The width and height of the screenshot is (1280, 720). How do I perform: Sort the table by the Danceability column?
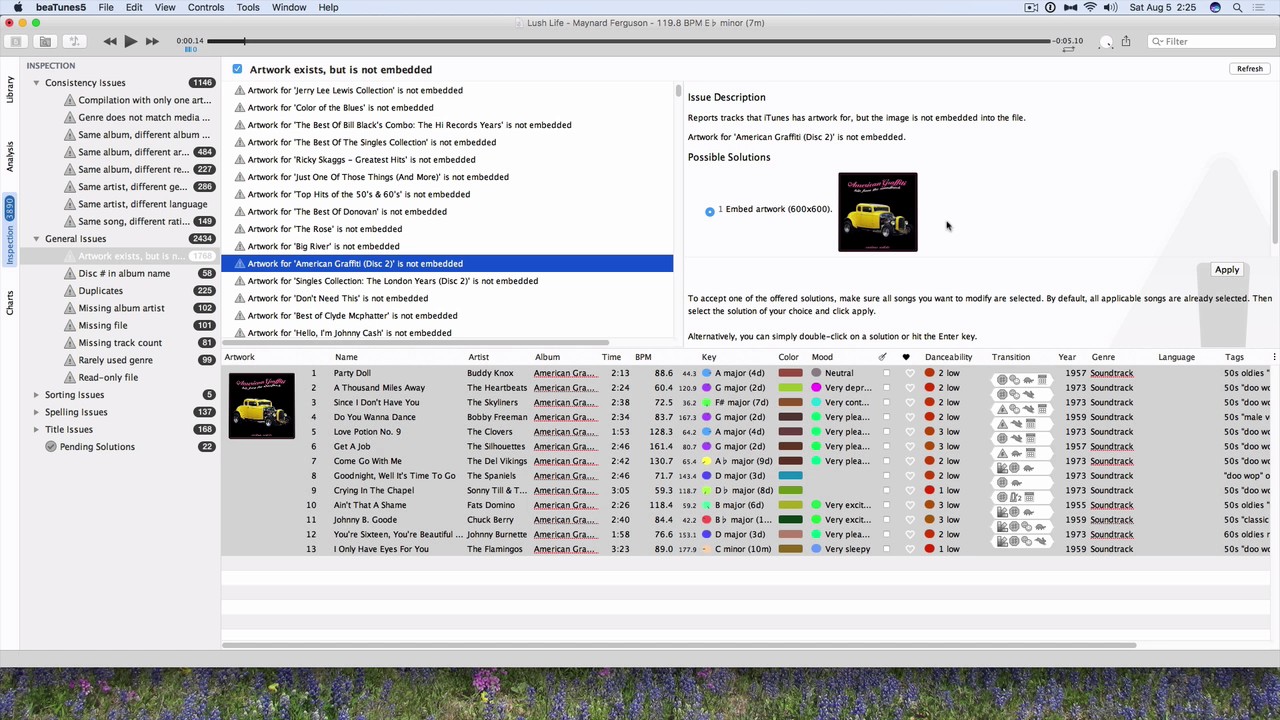(x=948, y=357)
